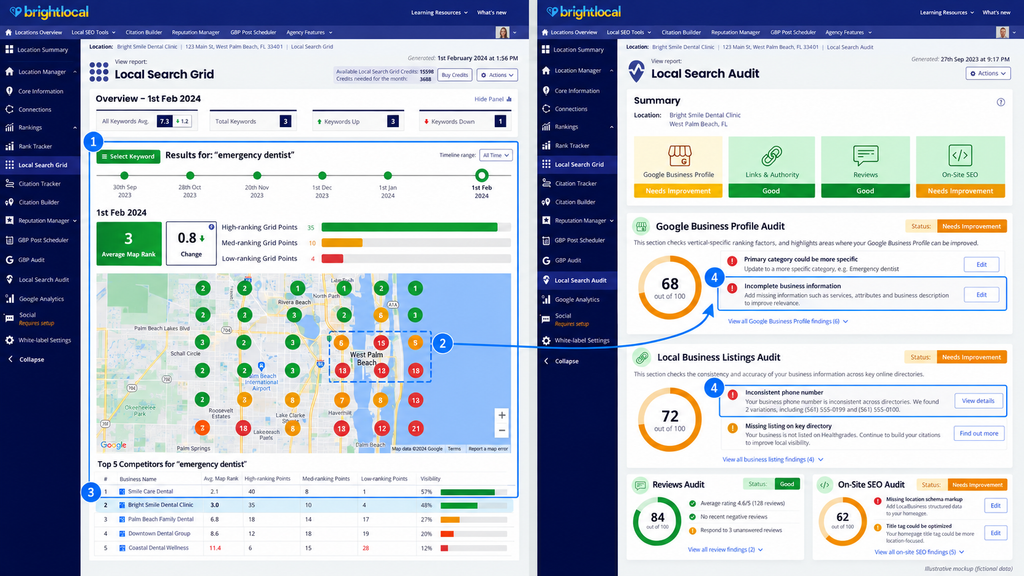Edit Primary category finding

coord(982,264)
